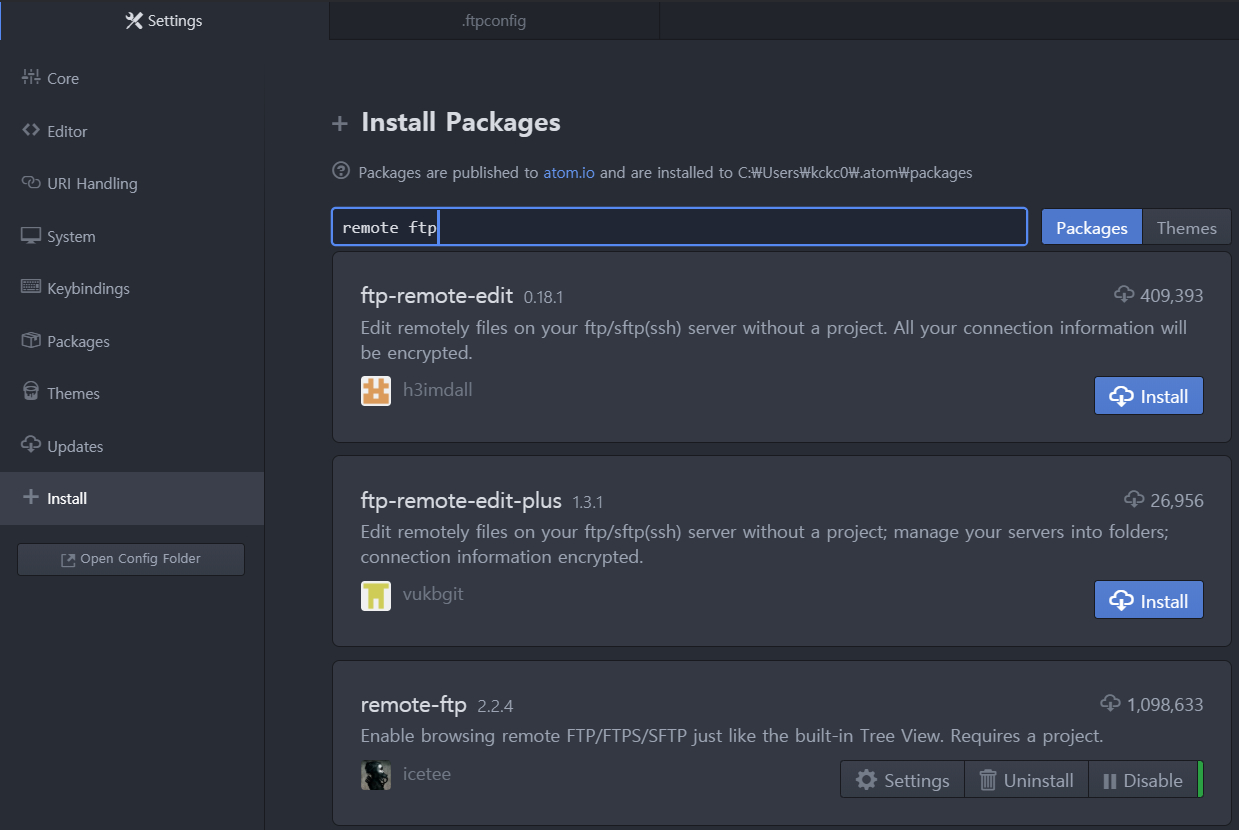
Task: Click the Editor code brackets icon
Action: [30, 130]
